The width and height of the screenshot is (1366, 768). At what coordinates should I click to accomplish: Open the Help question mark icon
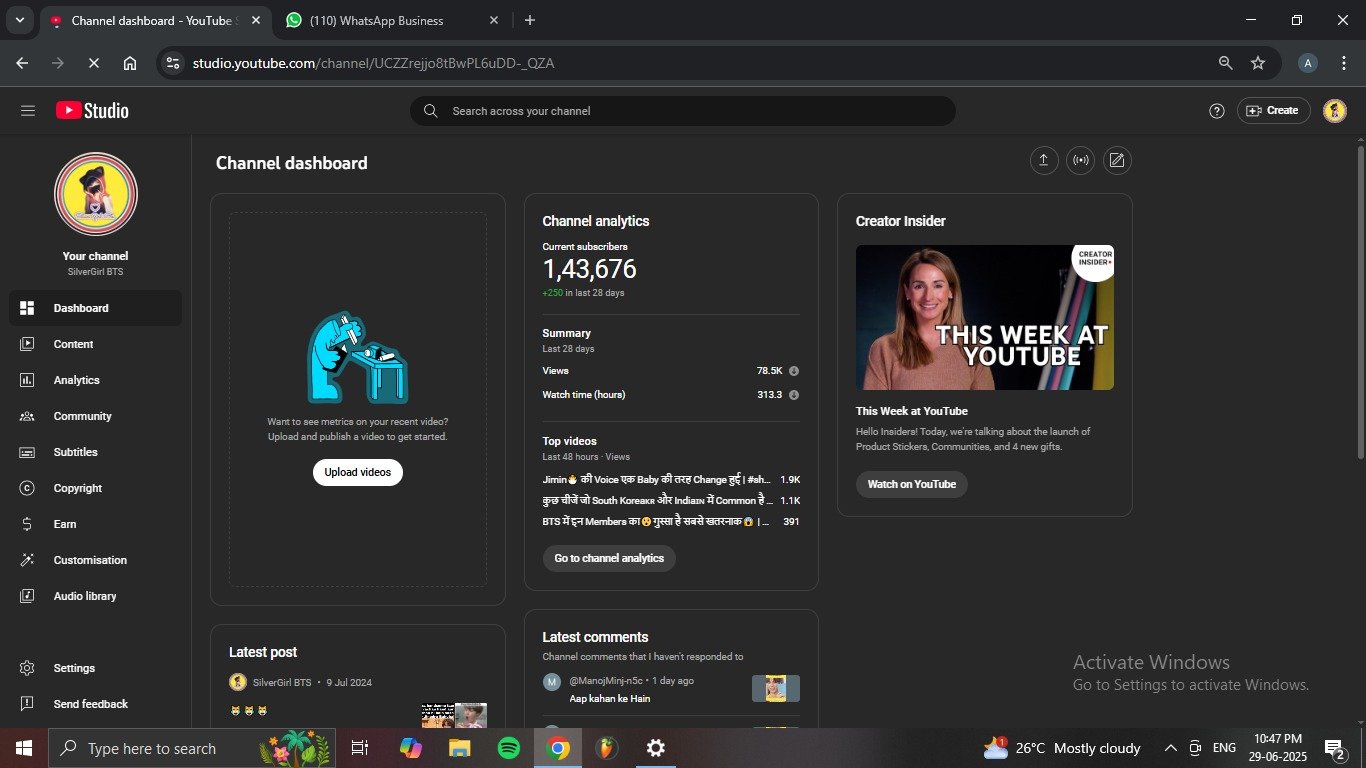tap(1217, 111)
